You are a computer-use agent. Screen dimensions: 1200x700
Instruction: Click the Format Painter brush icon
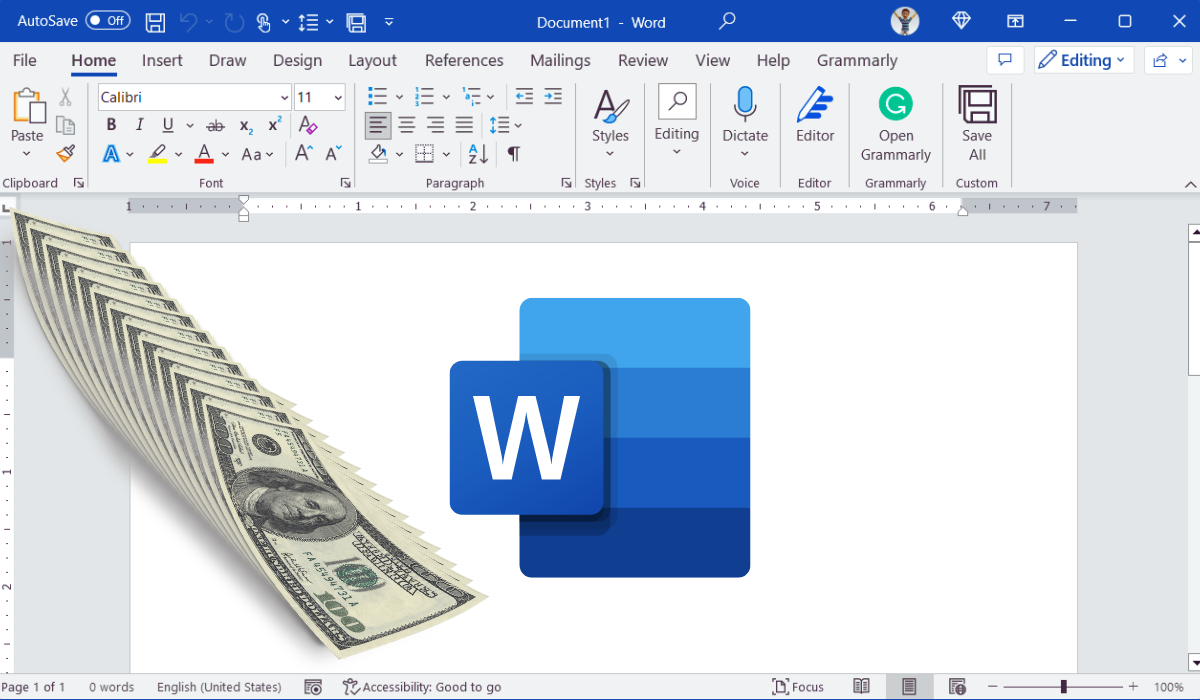65,153
